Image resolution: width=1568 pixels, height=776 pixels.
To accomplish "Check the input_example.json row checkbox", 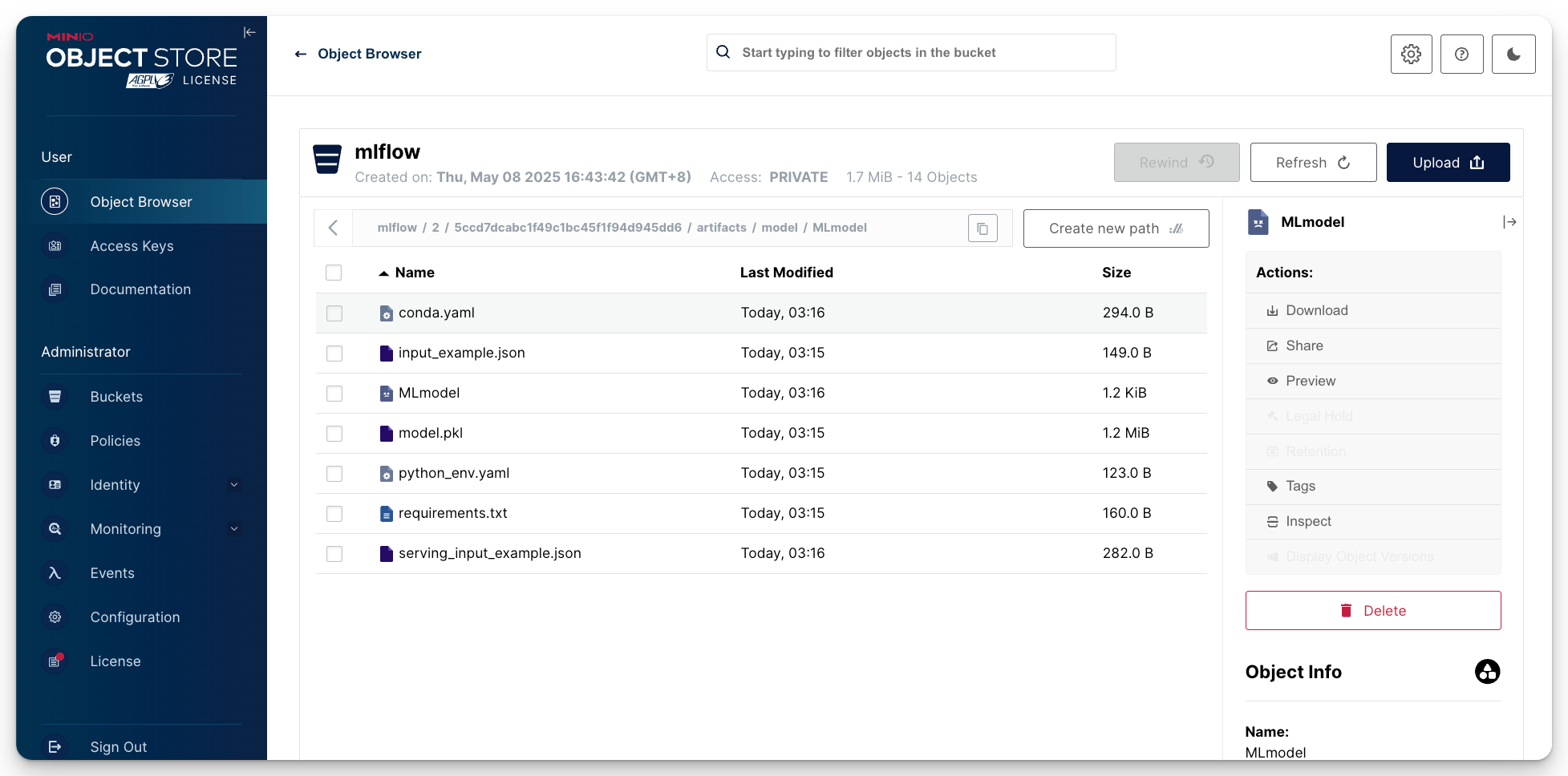I will tap(334, 354).
